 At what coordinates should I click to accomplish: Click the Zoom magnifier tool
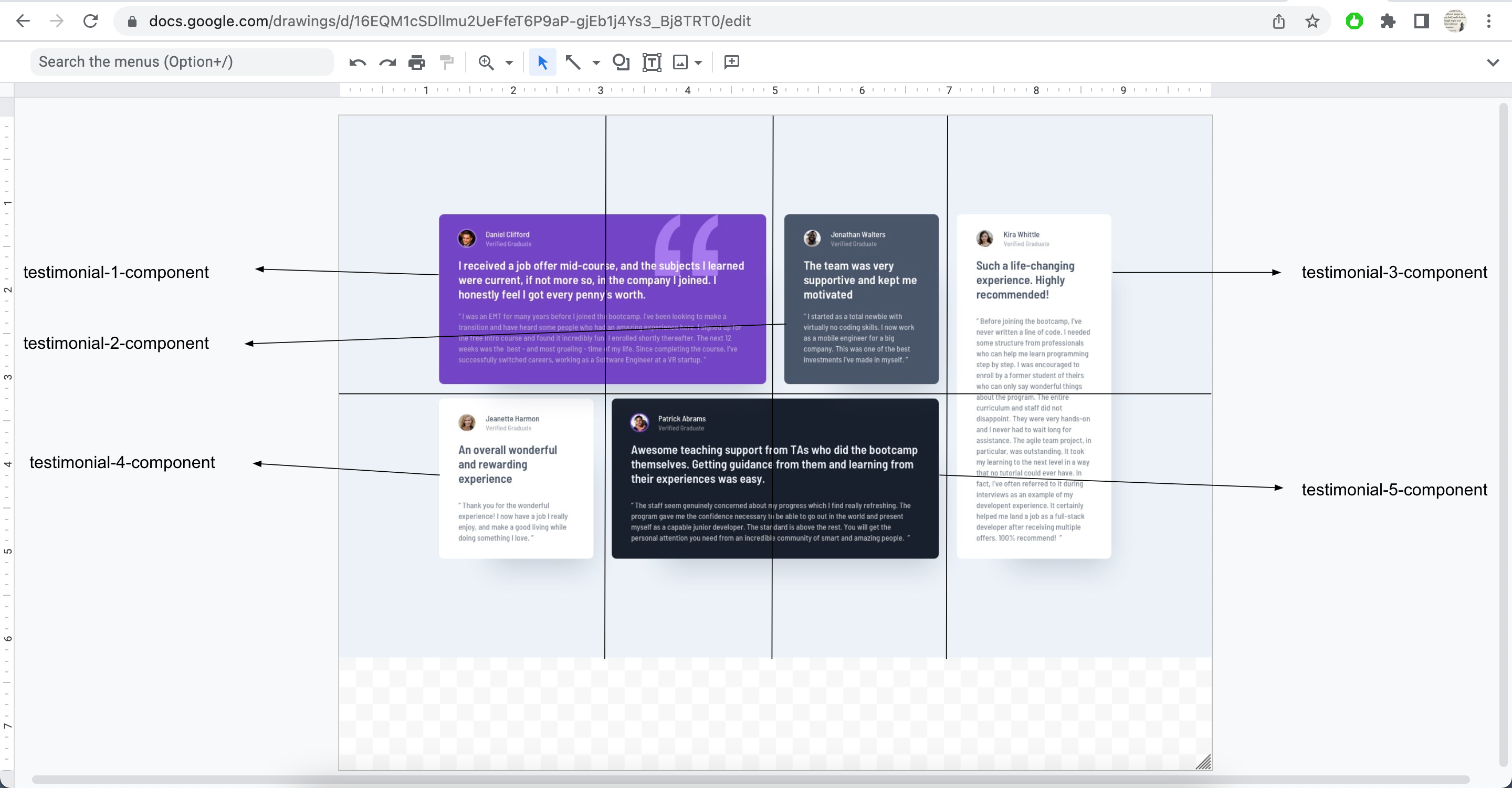(x=486, y=62)
